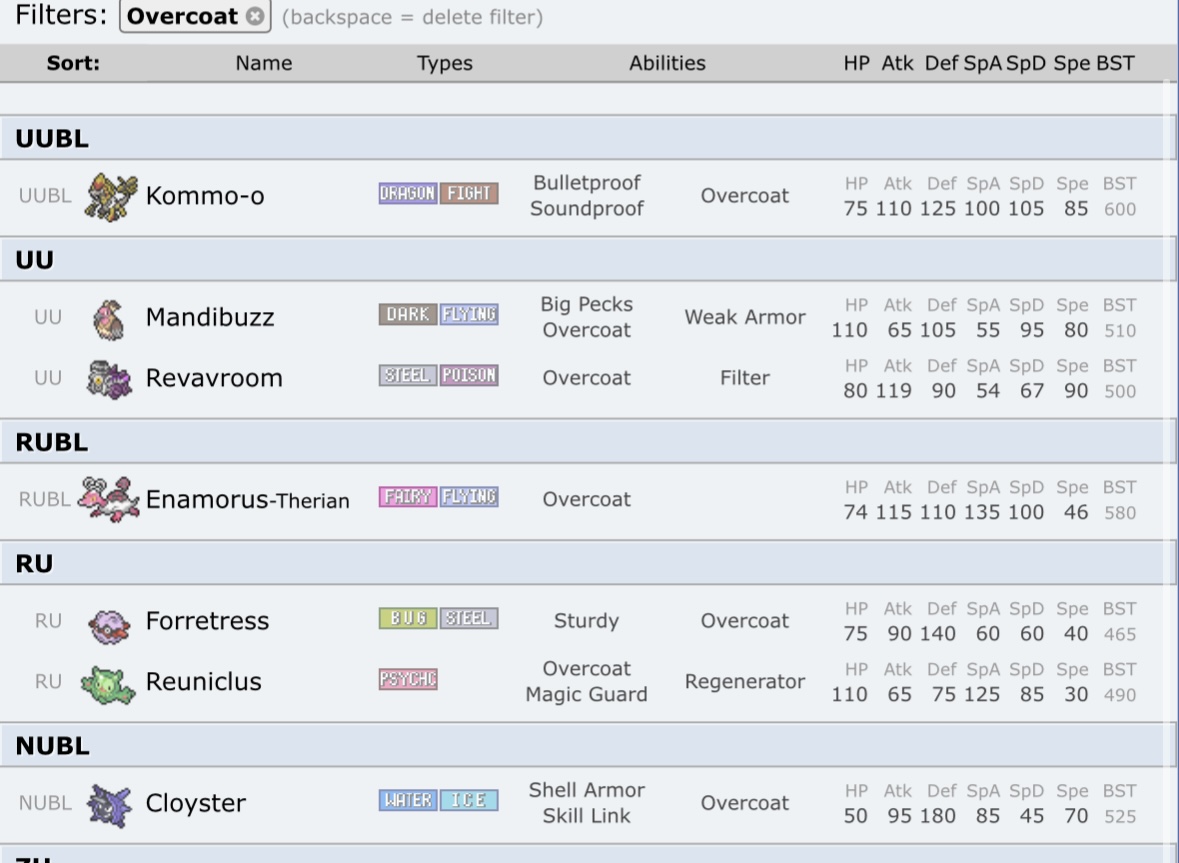
Task: Click the Kommo-o sprite icon
Action: [x=109, y=196]
